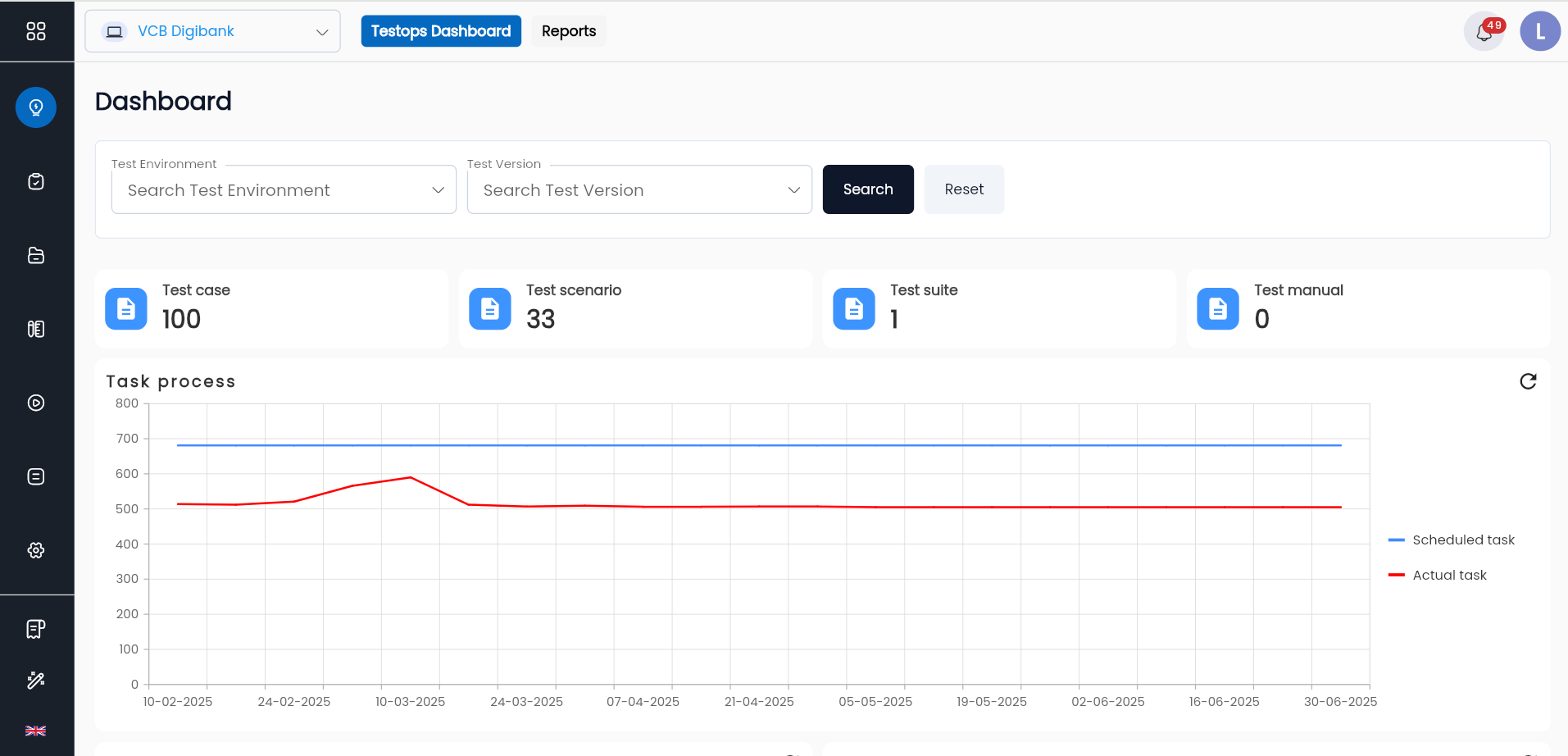Open the user avatar labeled L
1568x756 pixels.
(x=1540, y=31)
